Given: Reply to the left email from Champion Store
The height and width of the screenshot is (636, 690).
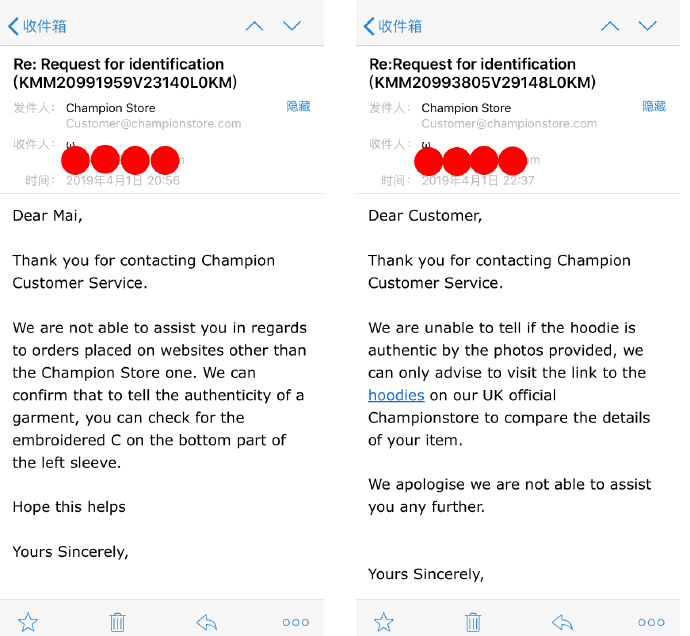Looking at the screenshot, I should [x=207, y=622].
